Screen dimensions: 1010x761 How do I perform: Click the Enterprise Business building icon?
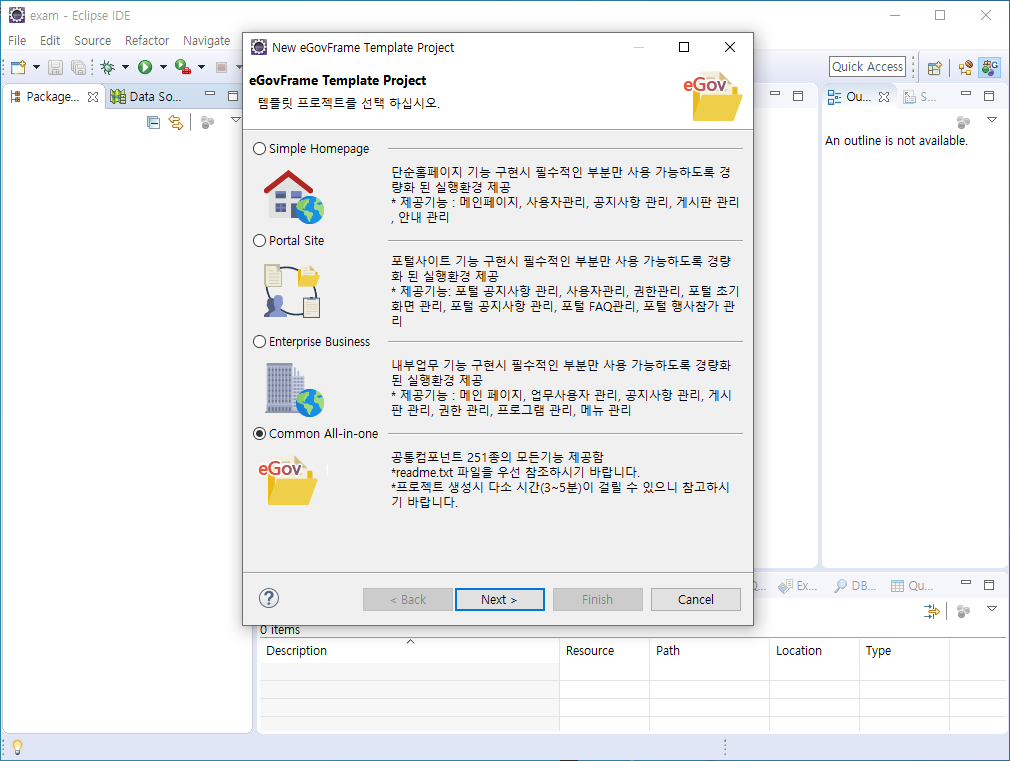tap(294, 389)
